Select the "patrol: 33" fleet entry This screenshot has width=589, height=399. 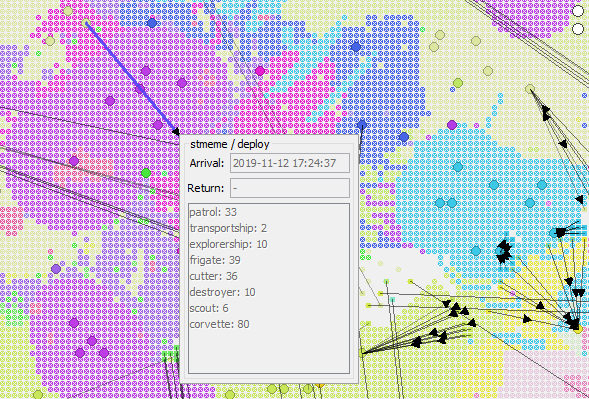point(213,212)
